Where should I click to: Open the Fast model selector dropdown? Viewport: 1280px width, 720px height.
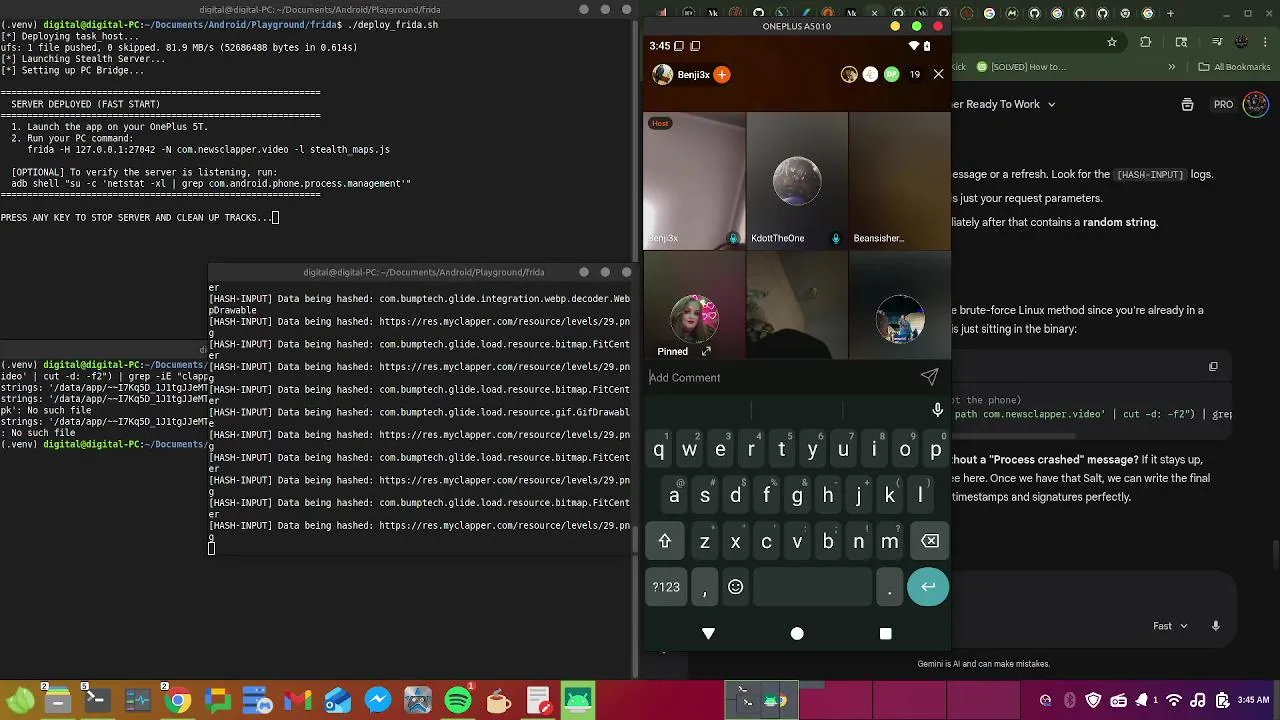1170,626
